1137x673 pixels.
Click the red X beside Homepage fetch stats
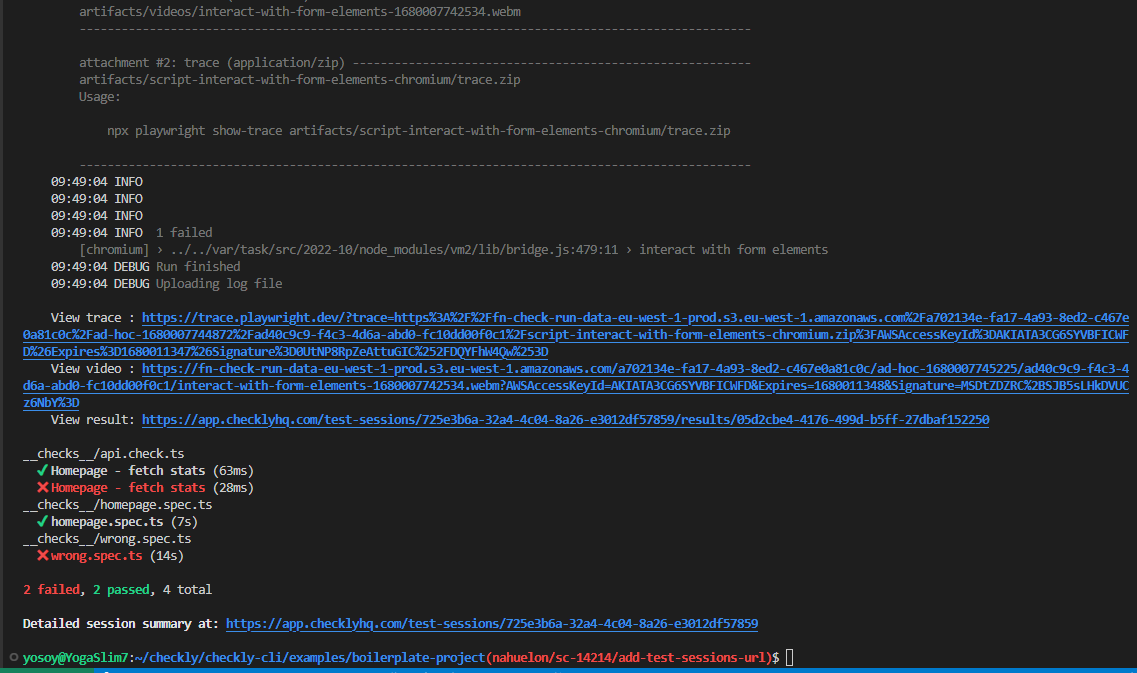point(43,487)
